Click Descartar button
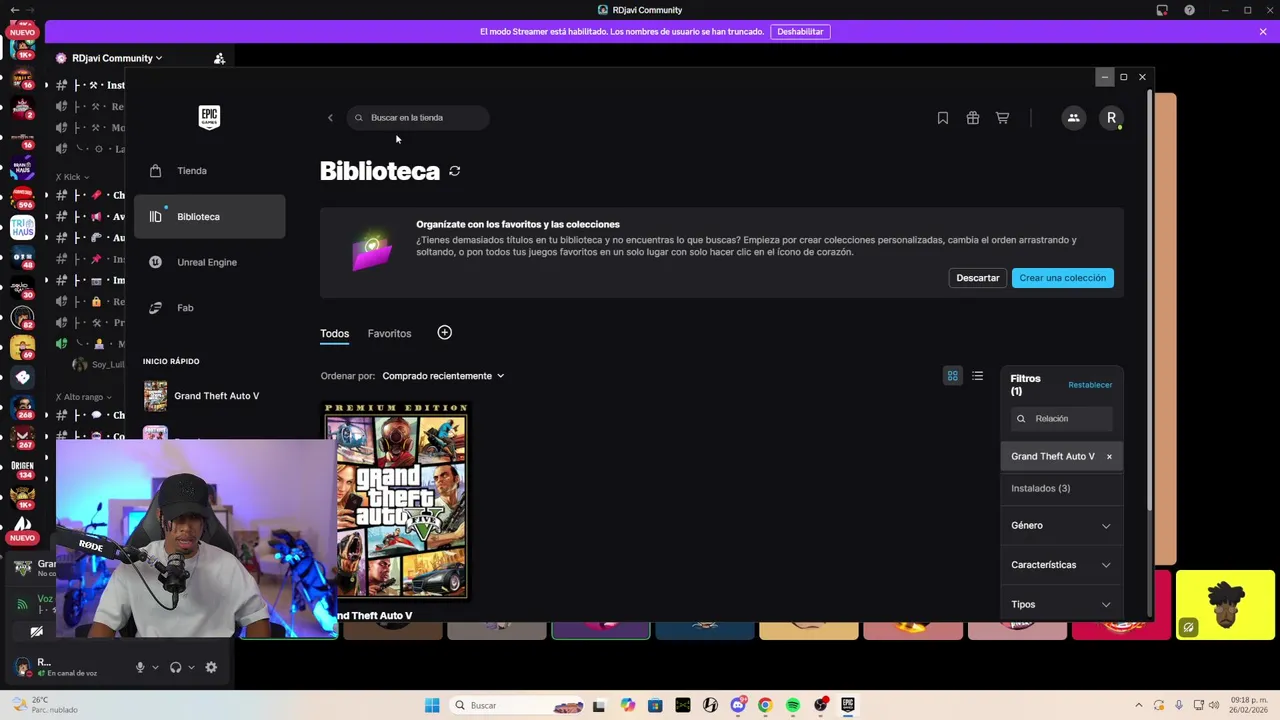Image resolution: width=1280 pixels, height=720 pixels. coord(977,278)
